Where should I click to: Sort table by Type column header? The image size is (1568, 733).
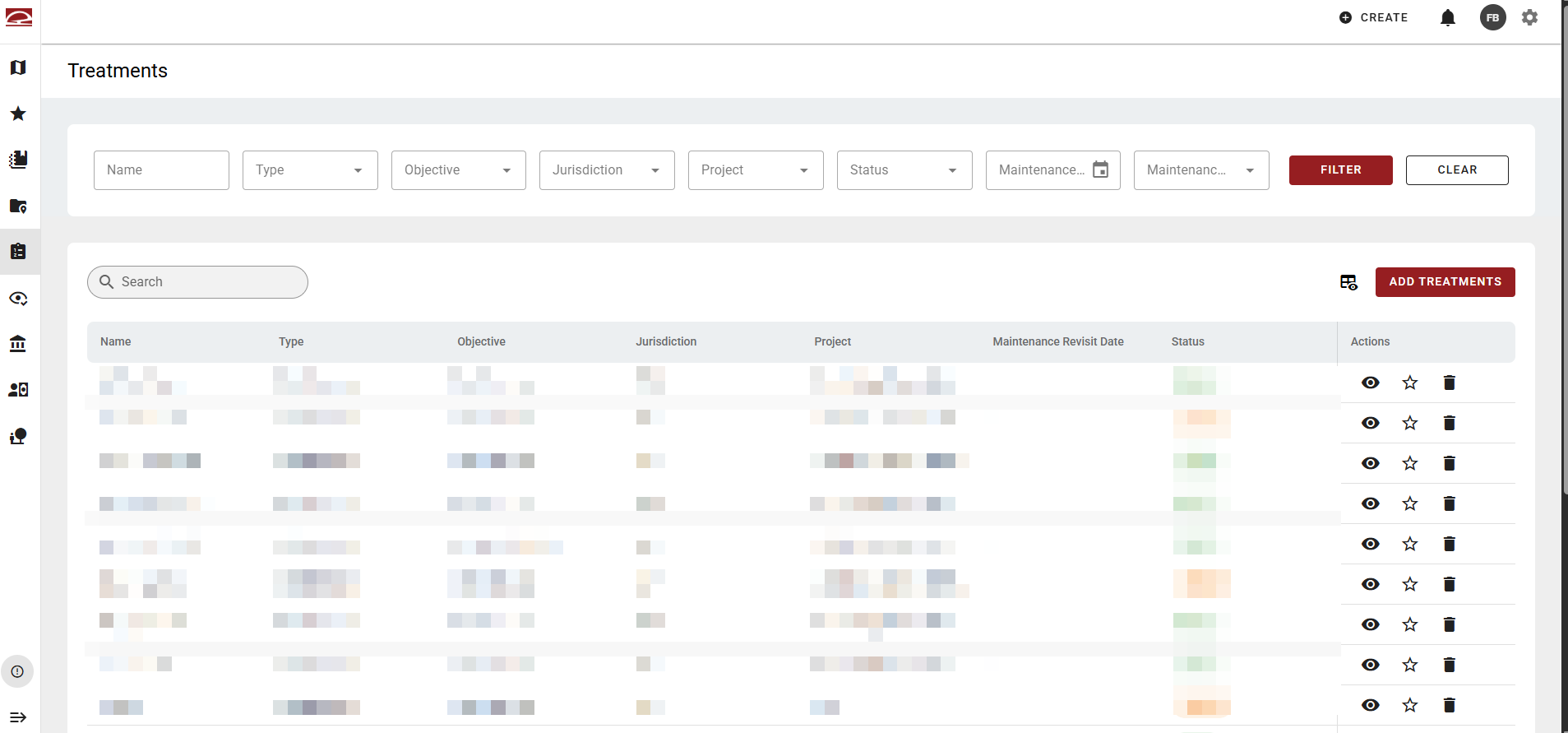(x=291, y=341)
